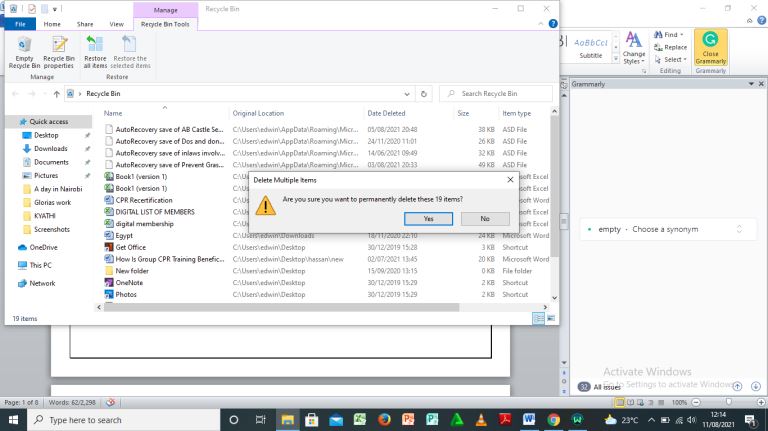This screenshot has height=431, width=768.
Task: Click the Windows Start button
Action: point(13,420)
